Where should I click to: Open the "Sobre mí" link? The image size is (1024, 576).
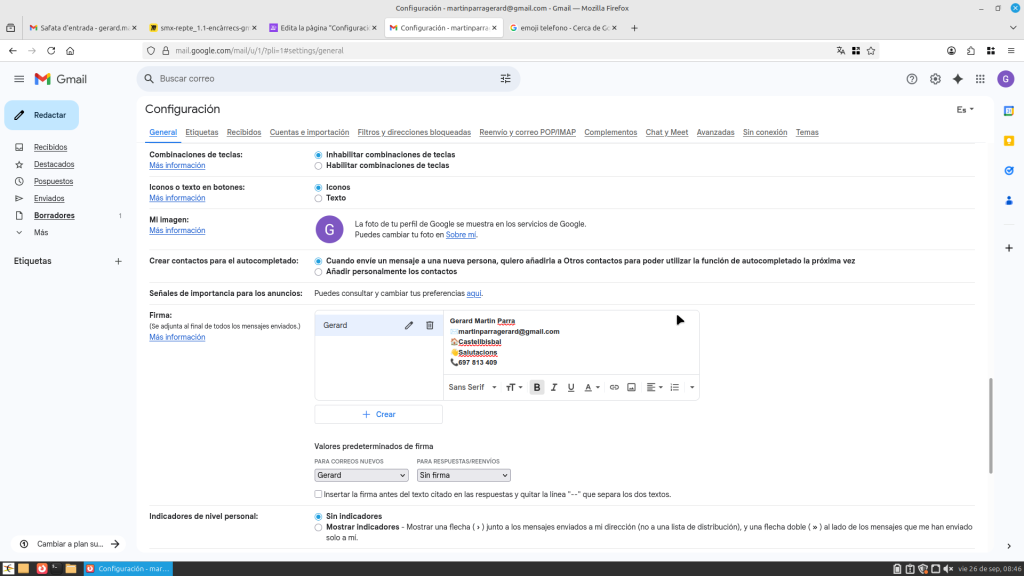[x=461, y=235]
